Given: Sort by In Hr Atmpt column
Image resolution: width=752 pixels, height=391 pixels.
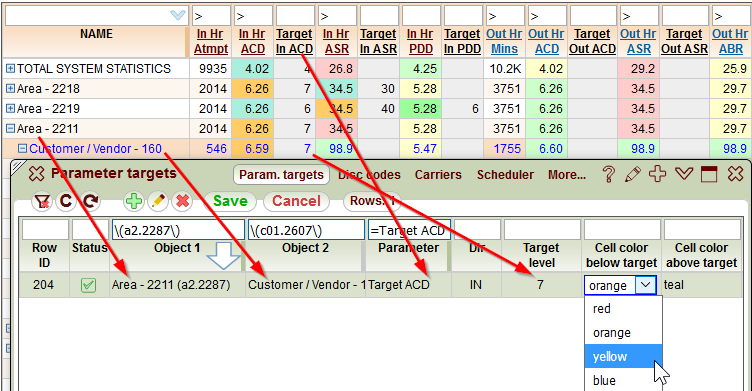Looking at the screenshot, I should (211, 41).
